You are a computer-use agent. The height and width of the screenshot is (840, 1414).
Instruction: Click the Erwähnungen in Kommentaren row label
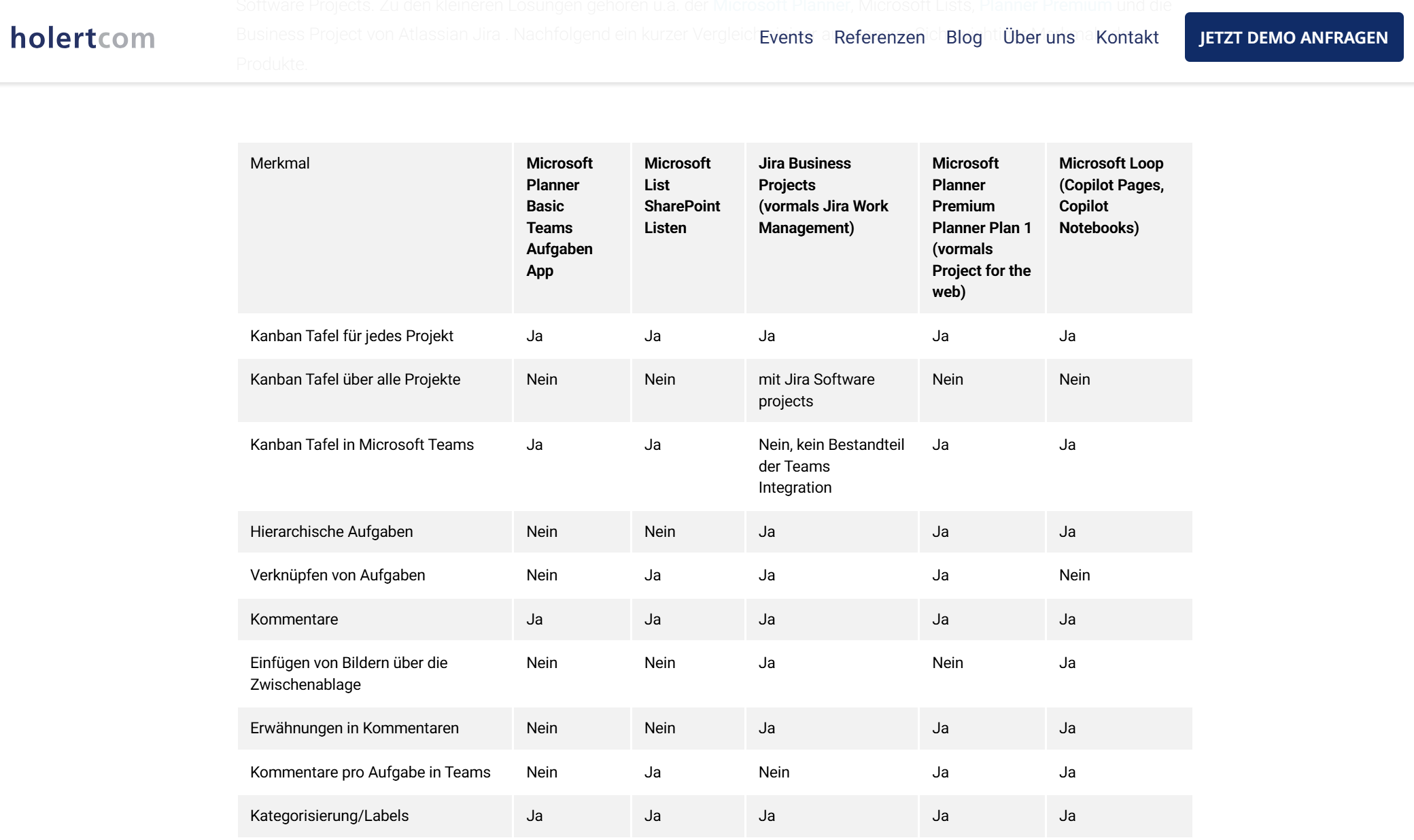click(x=355, y=728)
